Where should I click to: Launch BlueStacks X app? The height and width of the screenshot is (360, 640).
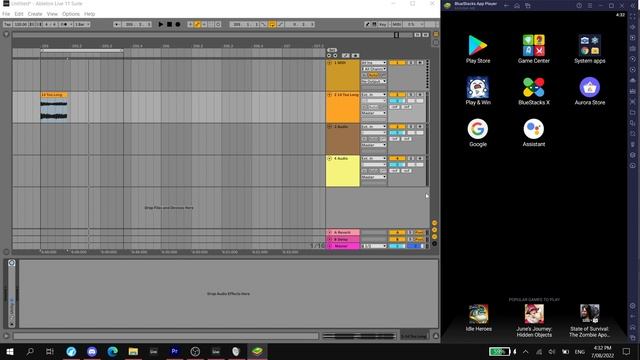point(534,91)
